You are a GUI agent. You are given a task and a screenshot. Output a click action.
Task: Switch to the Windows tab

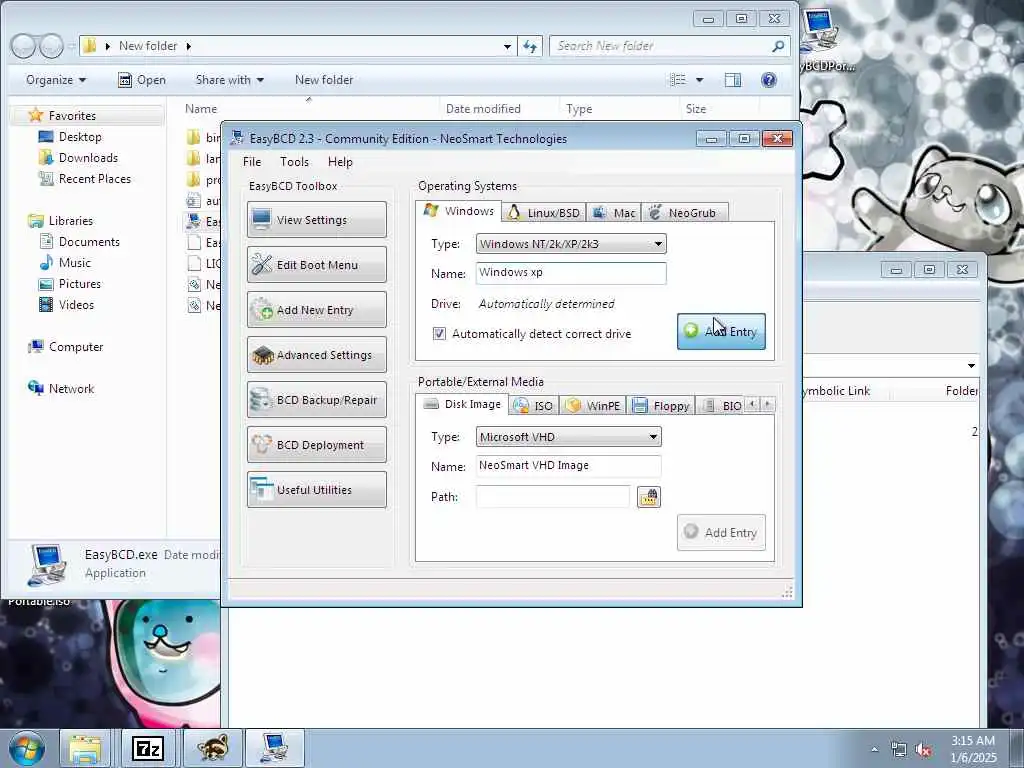[458, 211]
